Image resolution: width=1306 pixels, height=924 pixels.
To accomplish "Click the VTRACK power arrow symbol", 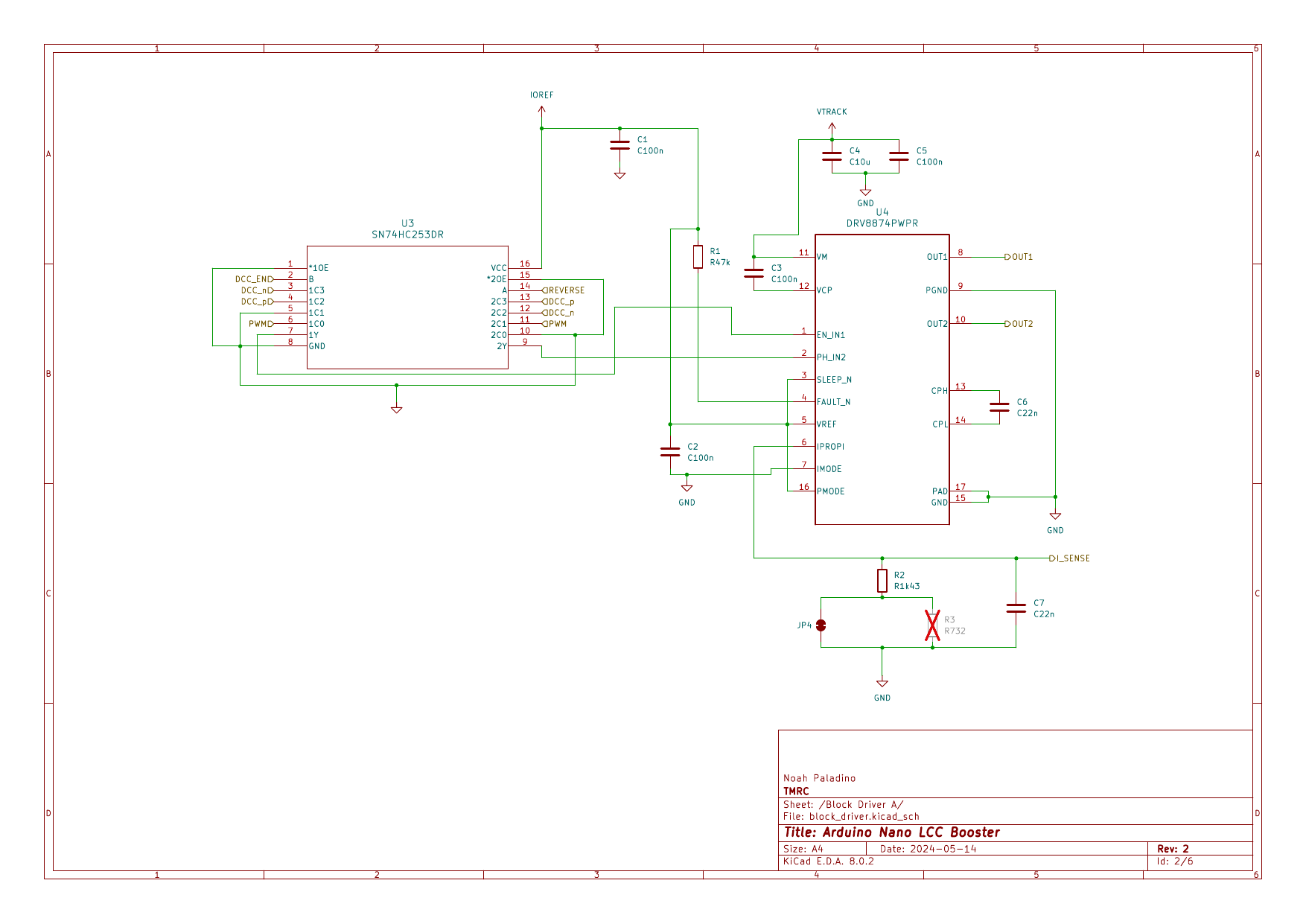I will point(832,128).
